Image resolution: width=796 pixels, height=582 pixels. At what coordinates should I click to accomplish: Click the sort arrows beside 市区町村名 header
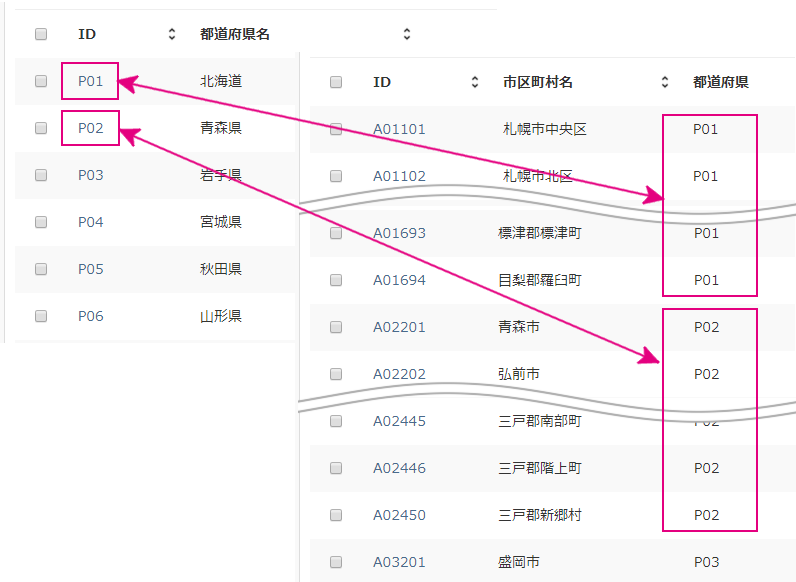click(x=665, y=82)
